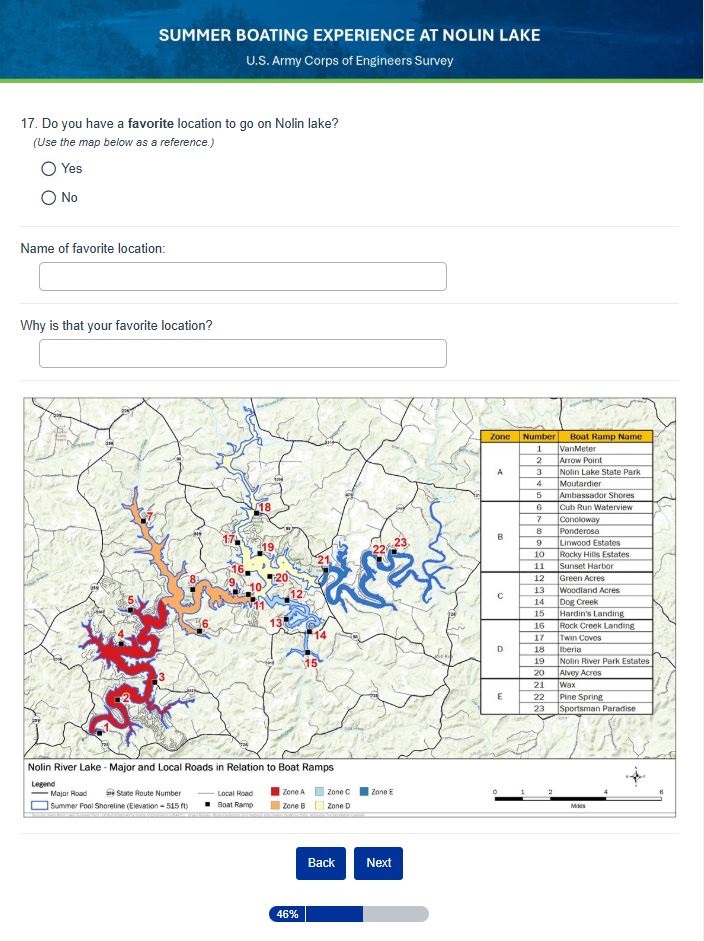Click the 46% survey progress bar

click(x=348, y=914)
